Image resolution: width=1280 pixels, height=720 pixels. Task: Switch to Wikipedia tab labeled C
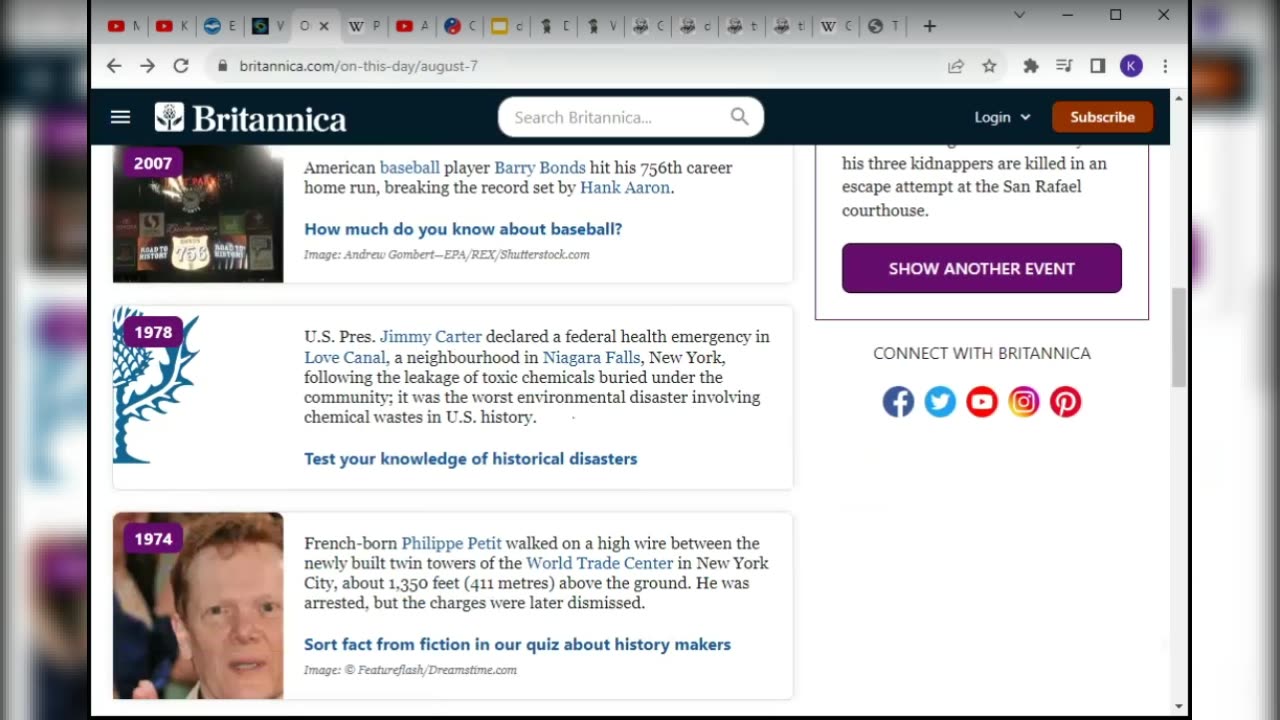(836, 26)
